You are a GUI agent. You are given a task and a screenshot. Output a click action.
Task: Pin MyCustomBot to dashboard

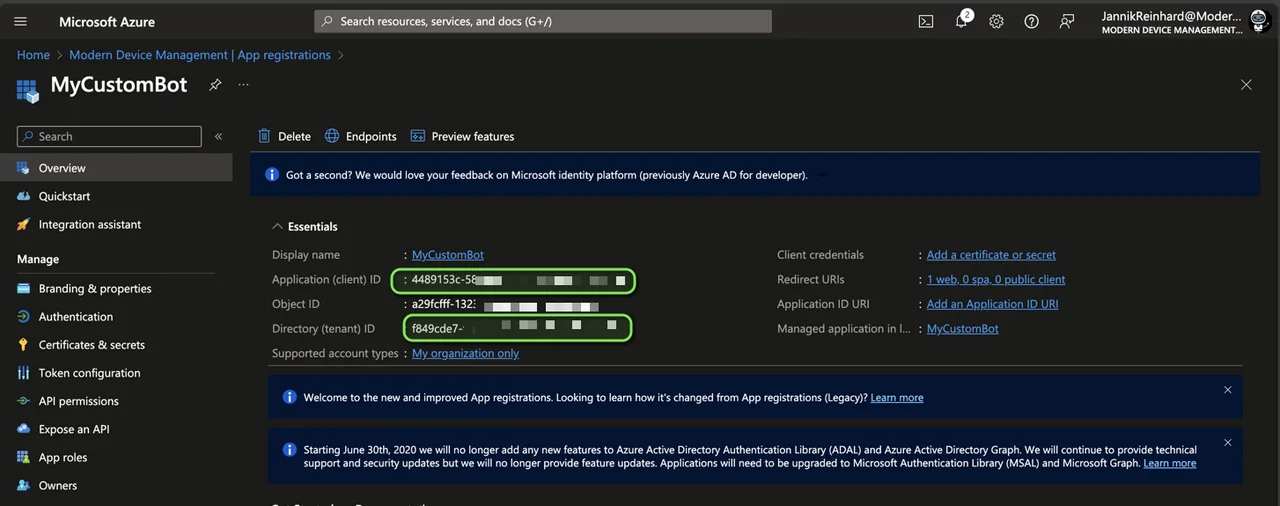tap(215, 85)
